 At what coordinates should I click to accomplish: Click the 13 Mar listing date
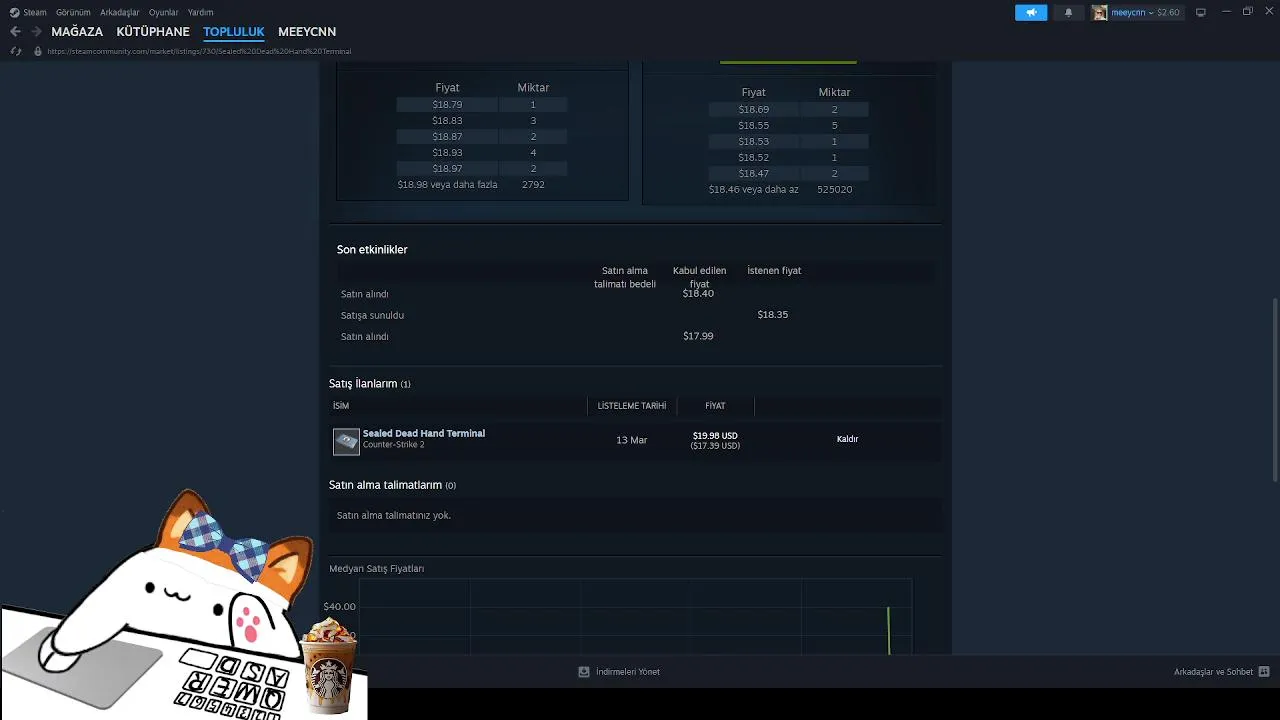coord(632,440)
